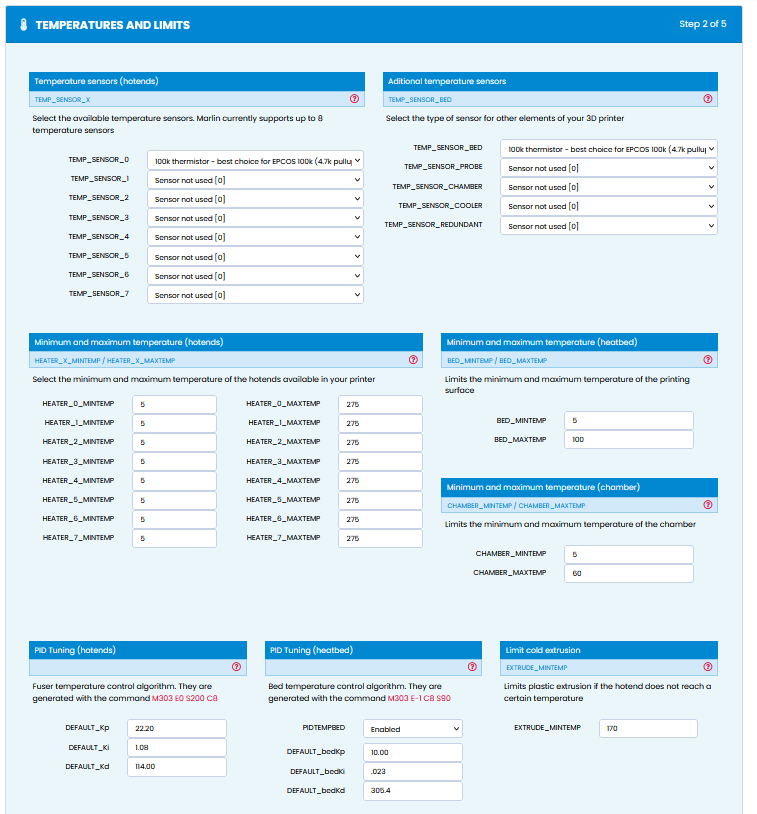Click the DEFAULT_bedKd input field
This screenshot has height=814, width=757.
(413, 791)
